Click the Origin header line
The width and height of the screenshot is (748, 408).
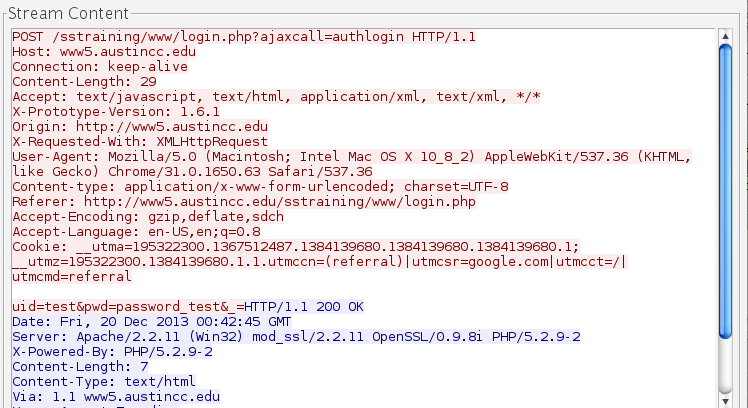click(x=140, y=127)
